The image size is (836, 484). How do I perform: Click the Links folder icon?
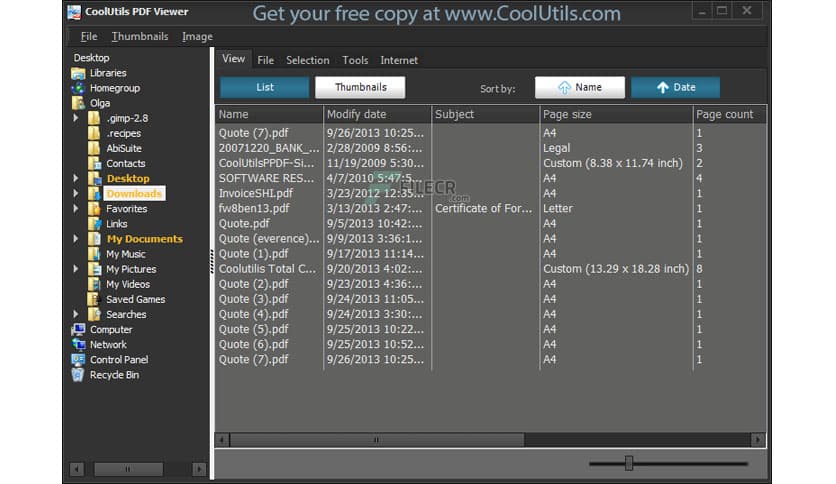pyautogui.click(x=94, y=224)
